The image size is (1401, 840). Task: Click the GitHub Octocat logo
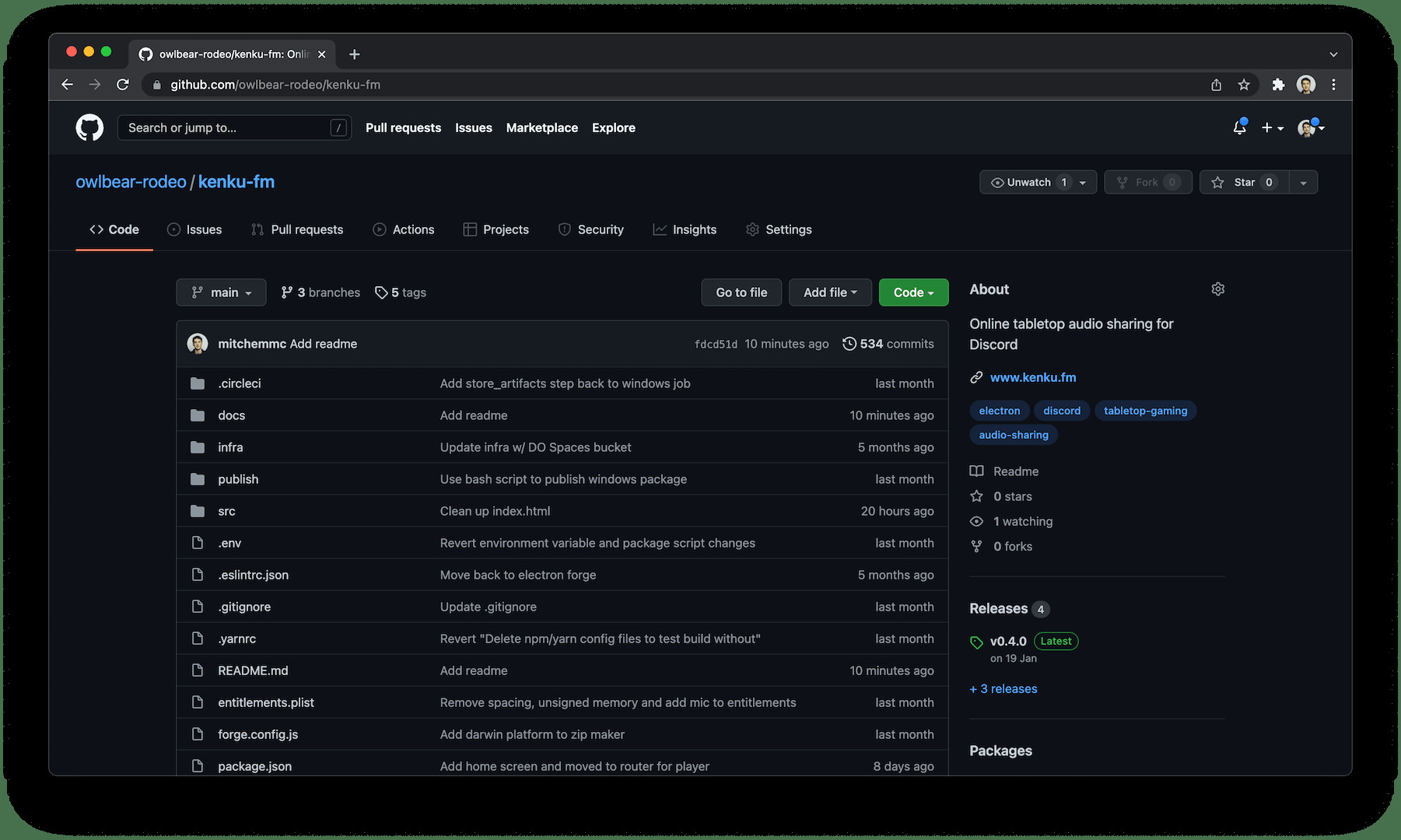[89, 128]
